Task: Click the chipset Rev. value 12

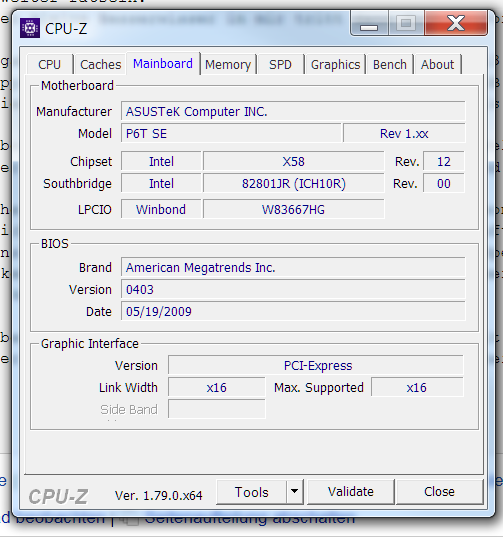Action: [x=444, y=161]
